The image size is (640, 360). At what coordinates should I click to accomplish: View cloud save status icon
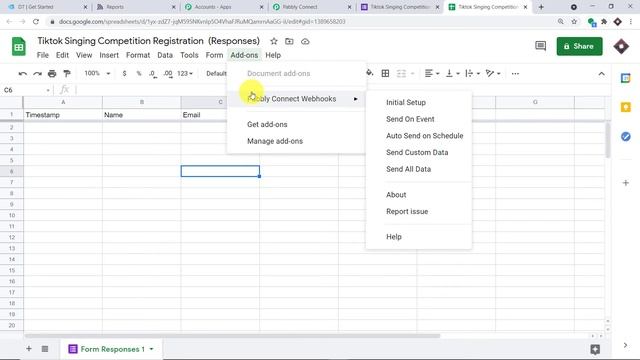point(305,41)
